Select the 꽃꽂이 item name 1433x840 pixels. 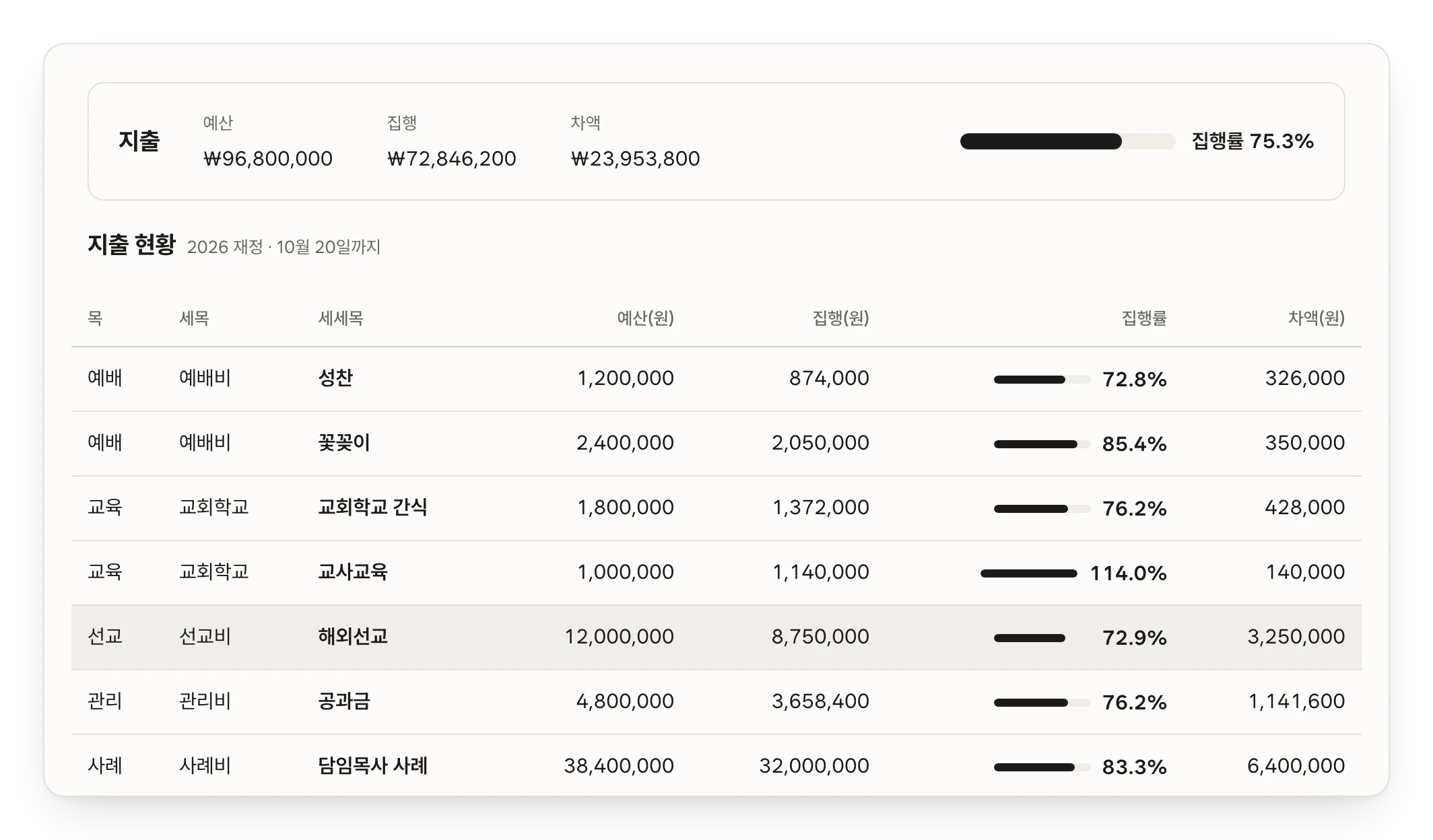tap(344, 442)
